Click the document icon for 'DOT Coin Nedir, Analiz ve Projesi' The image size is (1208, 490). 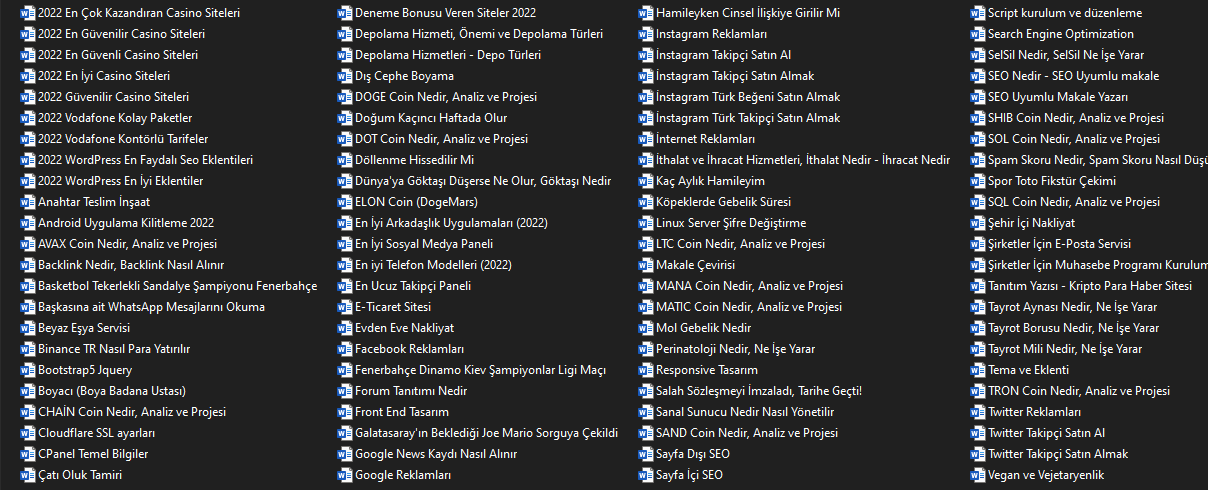pyautogui.click(x=345, y=139)
